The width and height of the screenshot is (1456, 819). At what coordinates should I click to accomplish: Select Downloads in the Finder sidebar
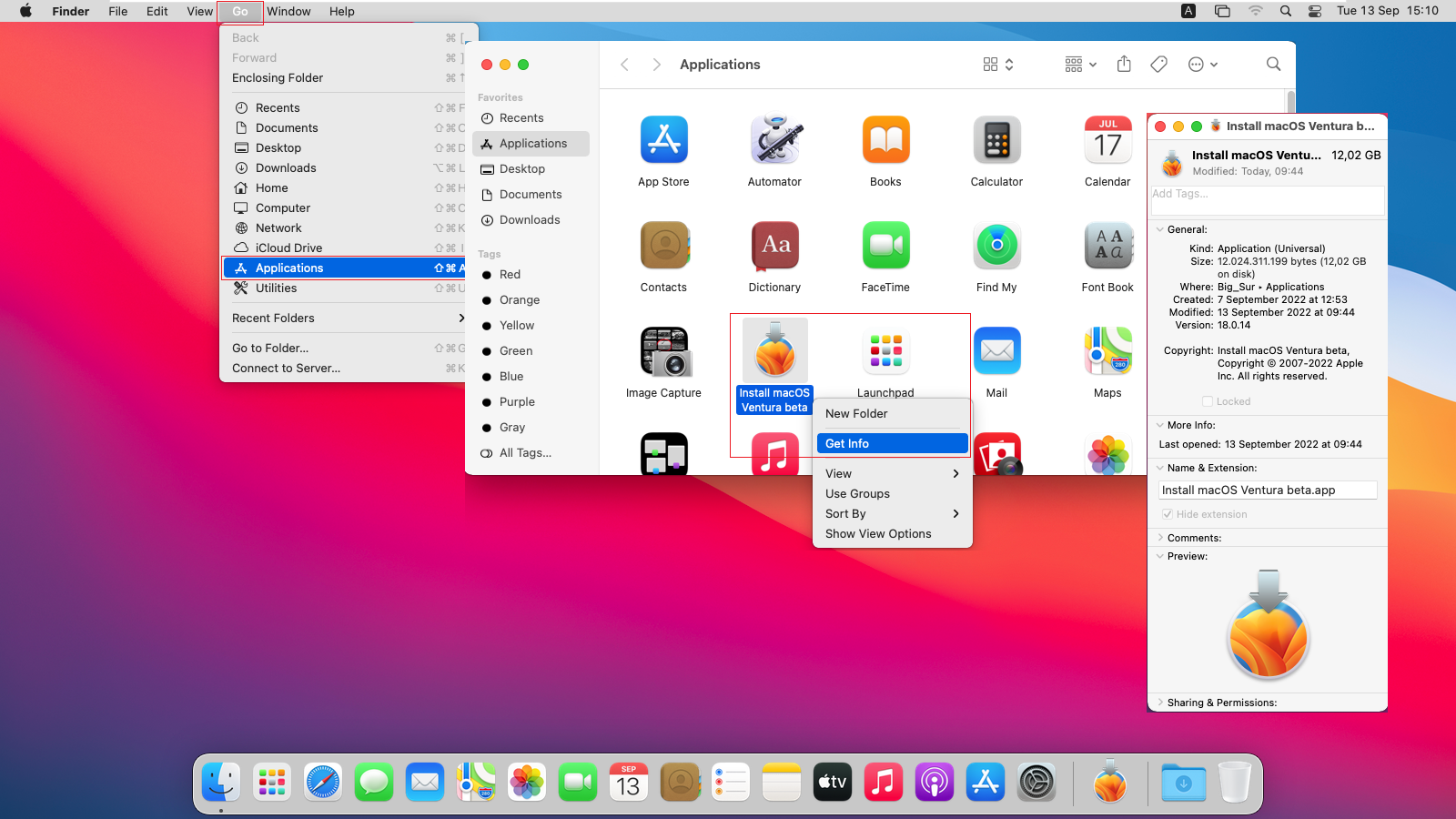(531, 219)
